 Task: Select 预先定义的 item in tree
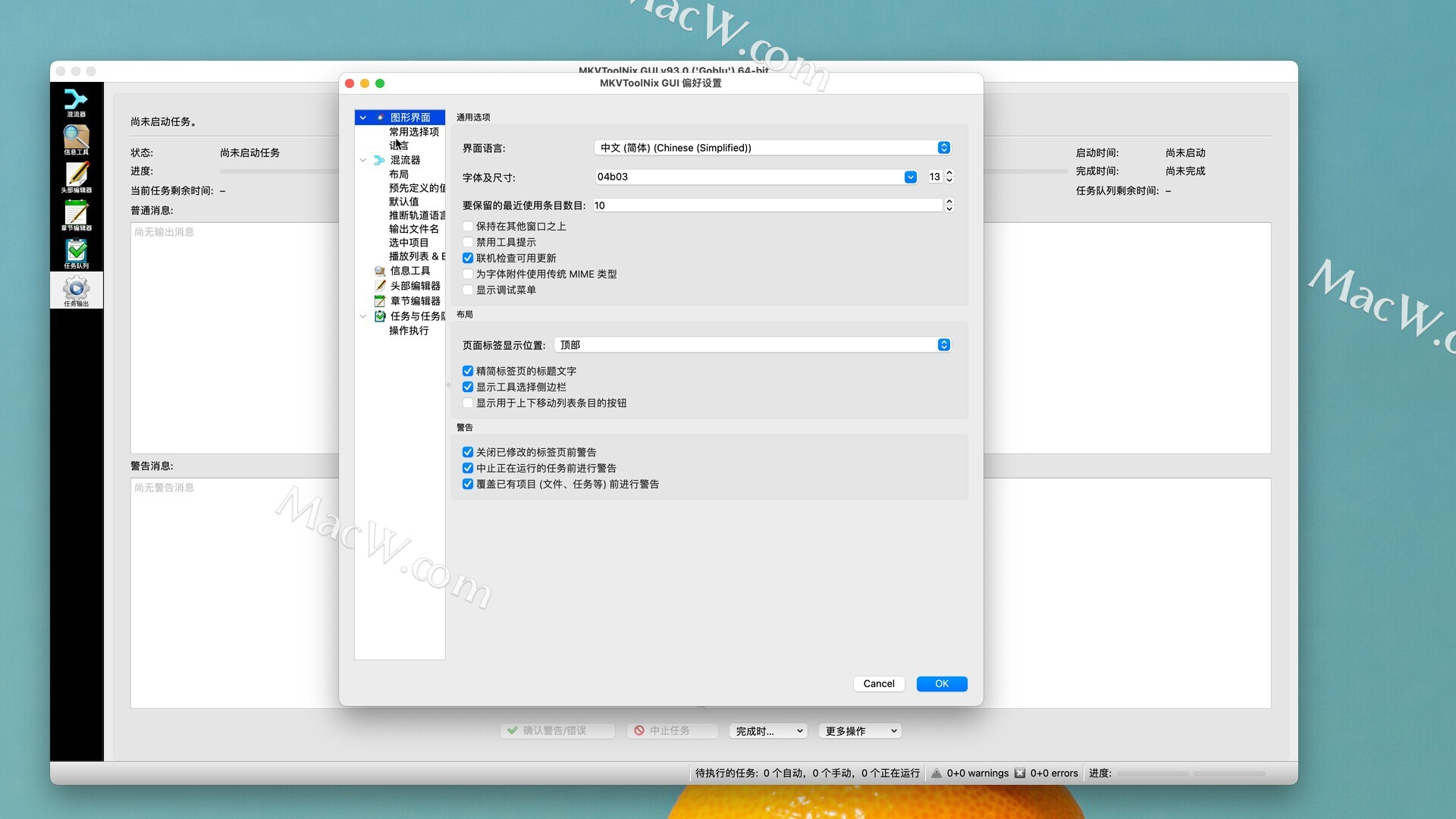tap(416, 188)
